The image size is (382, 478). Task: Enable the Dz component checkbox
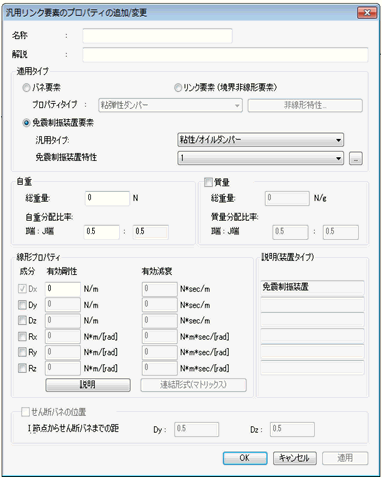coord(22,321)
